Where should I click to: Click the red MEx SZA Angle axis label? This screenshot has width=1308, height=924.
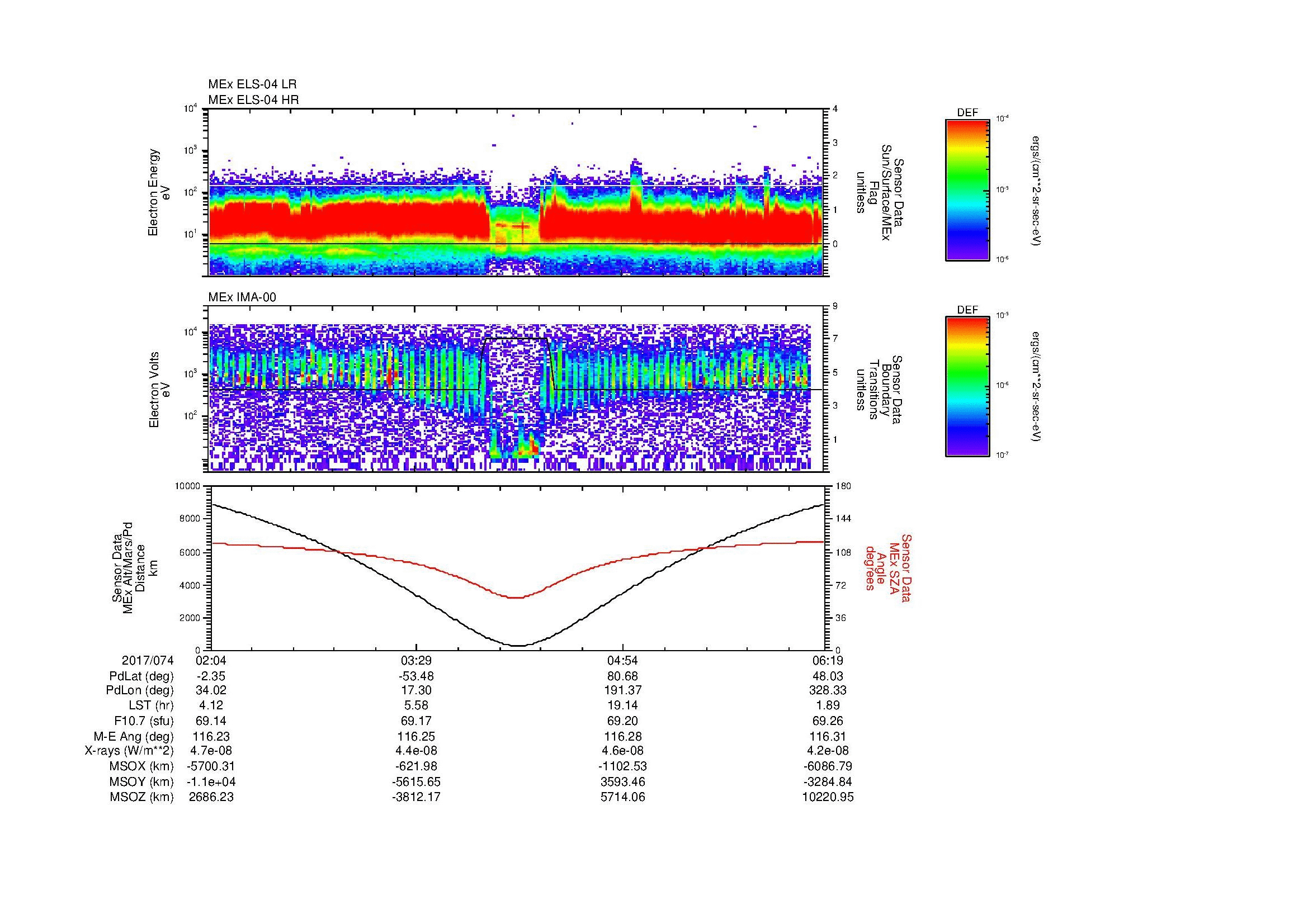[x=887, y=567]
